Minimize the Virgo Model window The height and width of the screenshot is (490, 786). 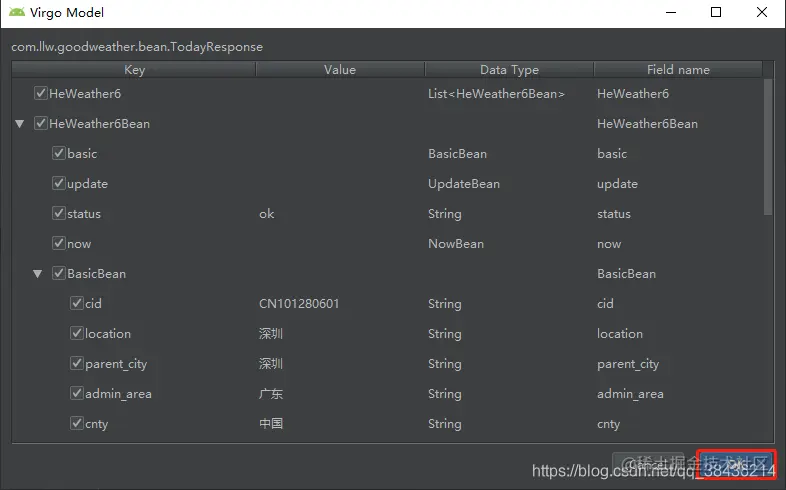[x=671, y=13]
